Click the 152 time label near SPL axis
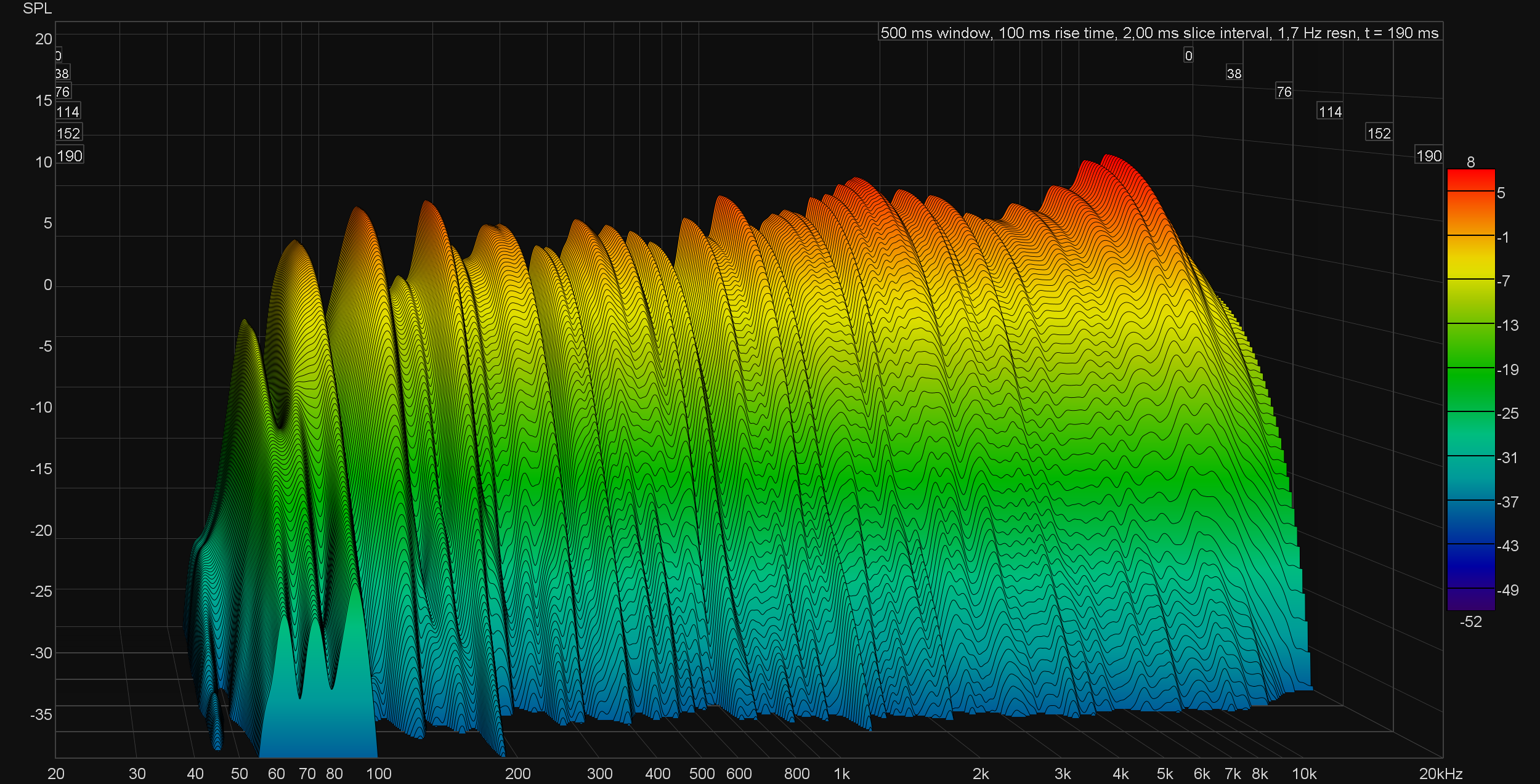 tap(68, 134)
